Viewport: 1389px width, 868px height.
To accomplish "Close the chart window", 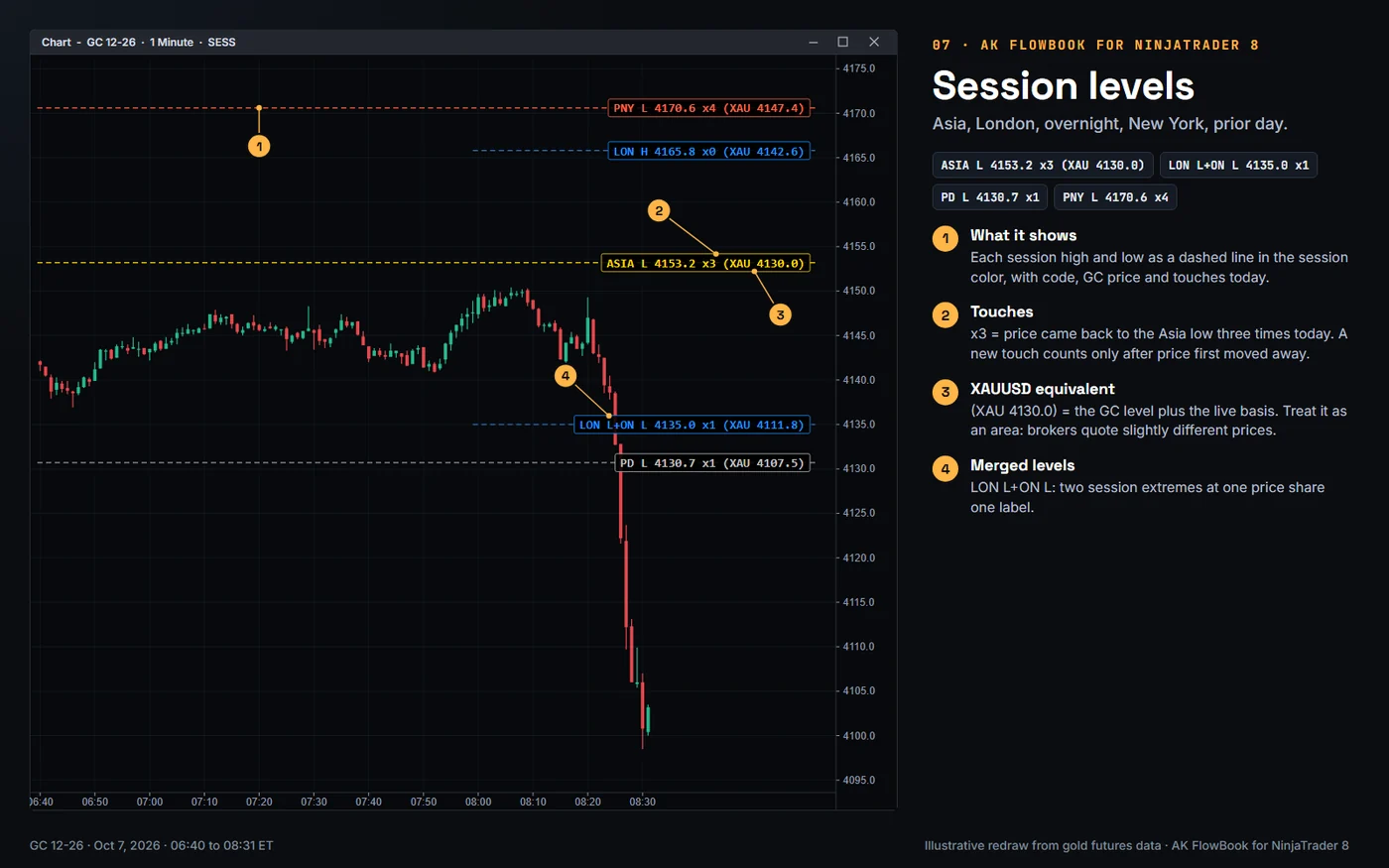I will coord(874,42).
